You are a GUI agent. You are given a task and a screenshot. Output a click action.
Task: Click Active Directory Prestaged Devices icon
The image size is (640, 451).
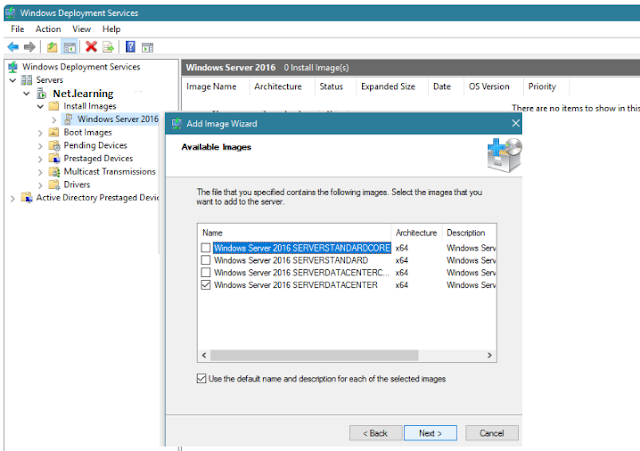pos(27,198)
